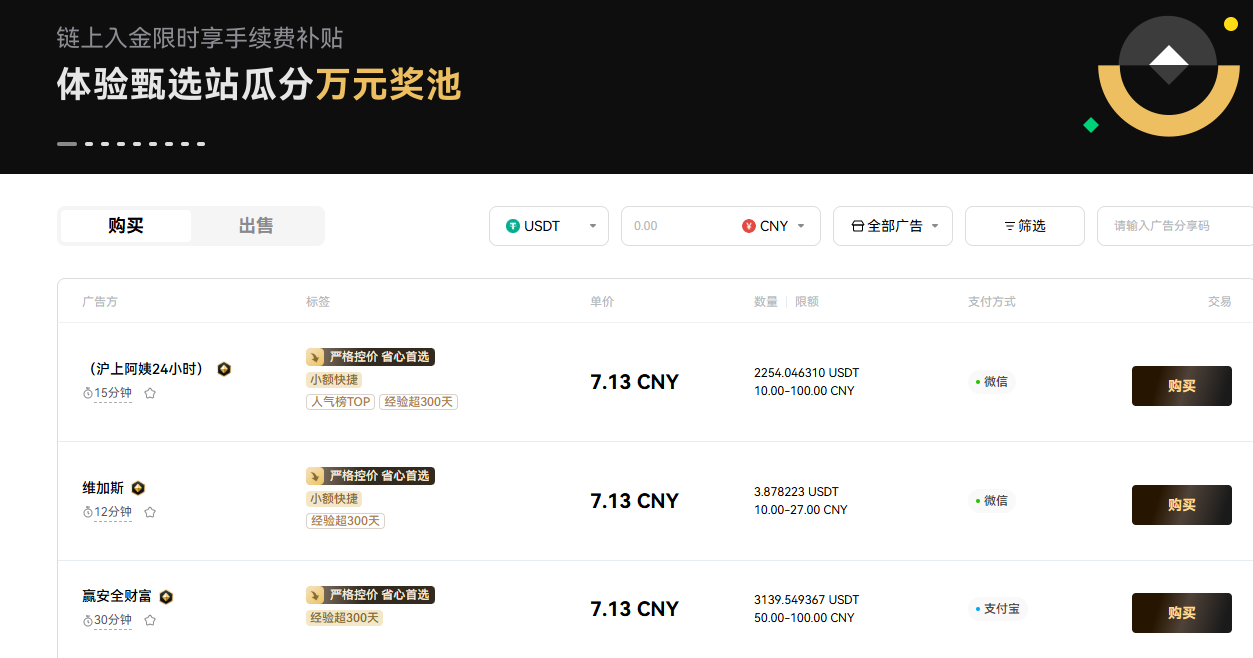Click the 15分钟 timer on first row
Image resolution: width=1253 pixels, height=658 pixels.
point(107,393)
